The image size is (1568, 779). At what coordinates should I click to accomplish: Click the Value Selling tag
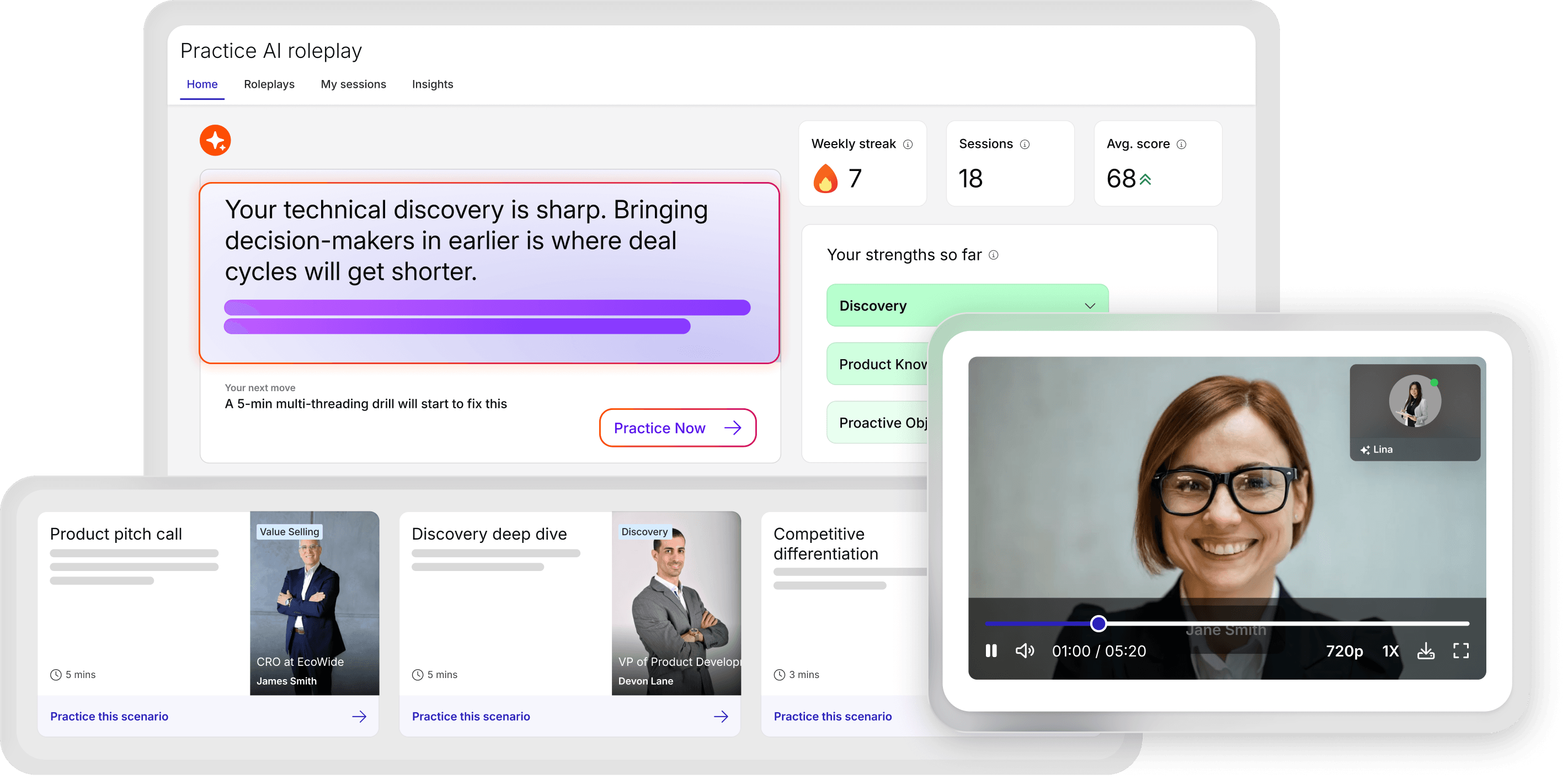point(289,531)
